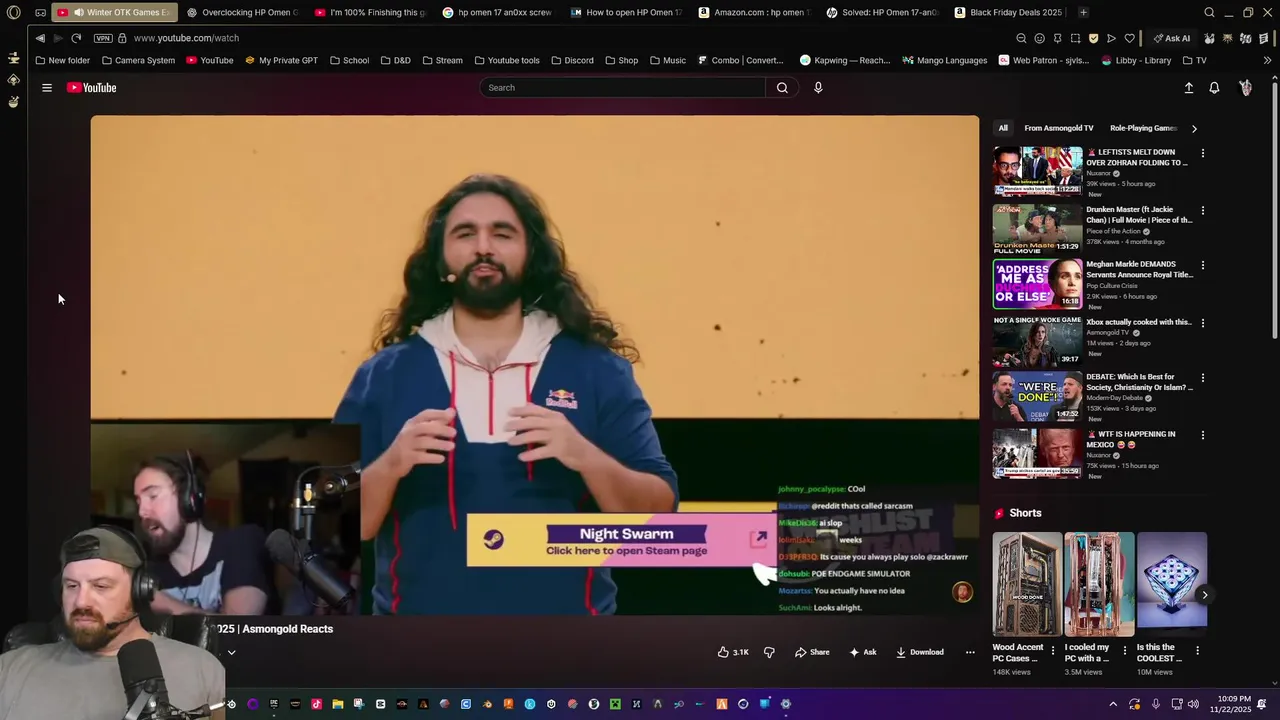1280x720 pixels.
Task: Show more bookmarks overflow chevron
Action: pyautogui.click(x=1267, y=60)
